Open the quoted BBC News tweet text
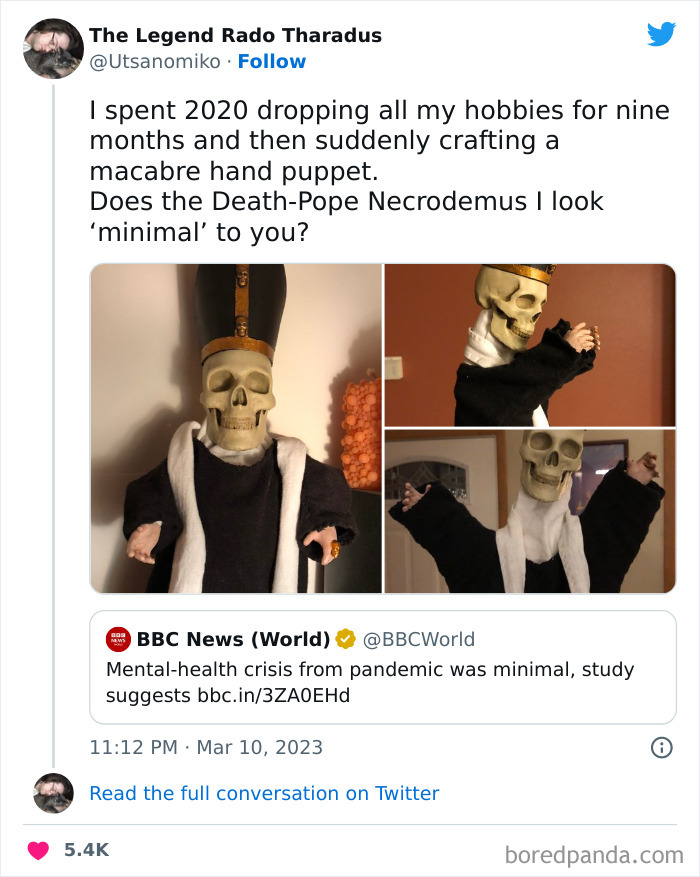Image resolution: width=700 pixels, height=877 pixels. (x=370, y=681)
